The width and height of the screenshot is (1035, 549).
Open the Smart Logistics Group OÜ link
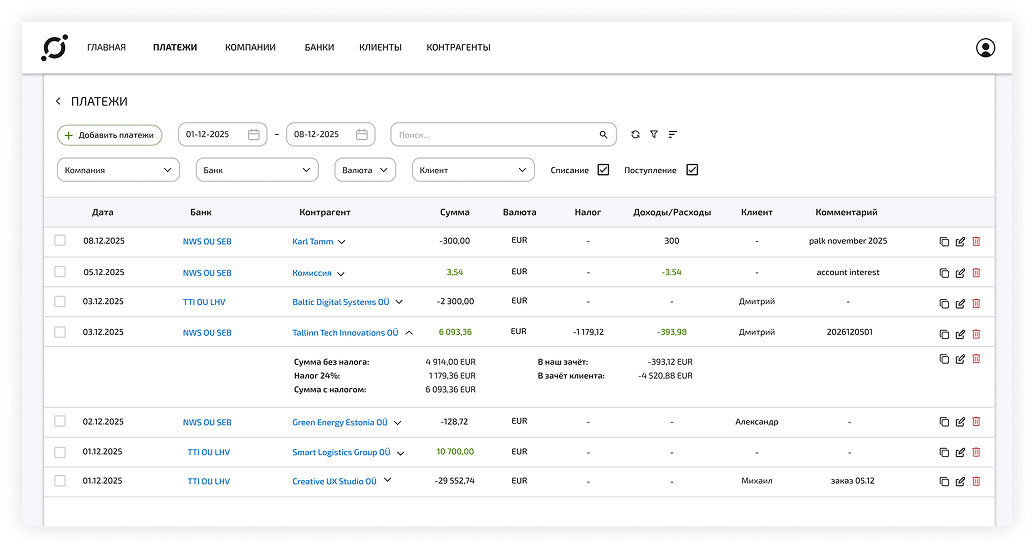point(341,452)
